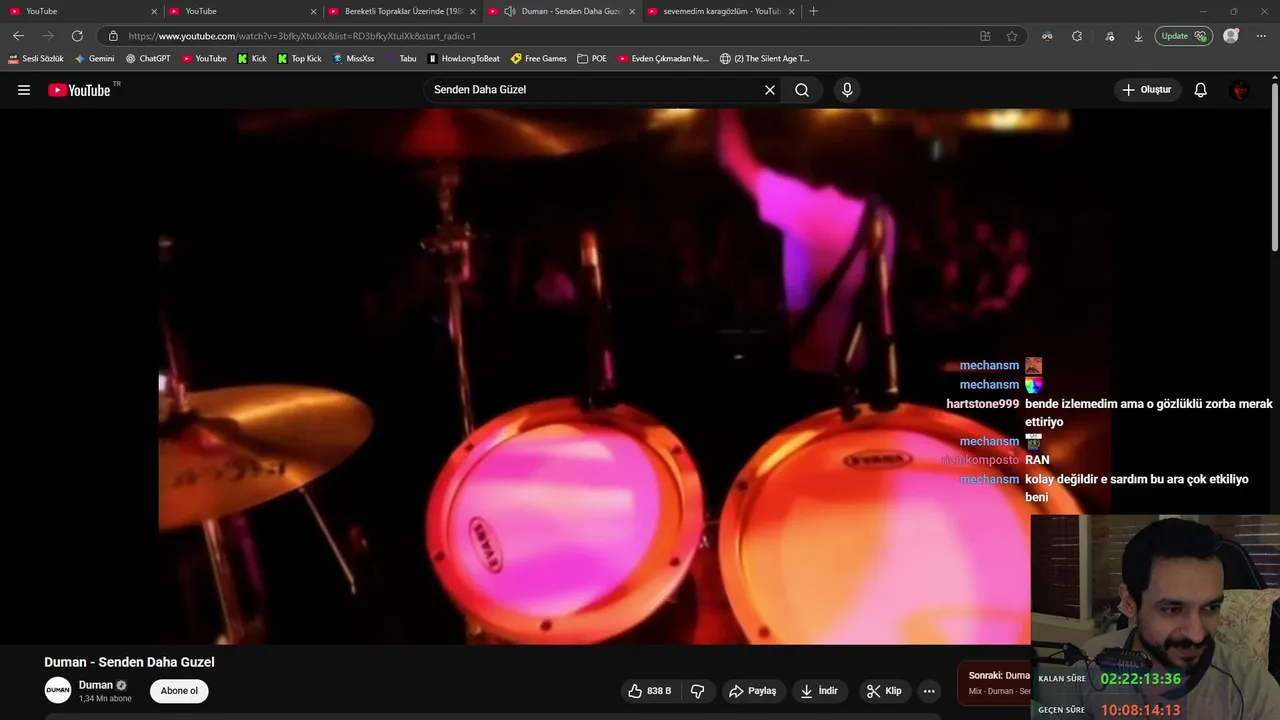
Task: Click the browser address bar URL
Action: pos(302,36)
